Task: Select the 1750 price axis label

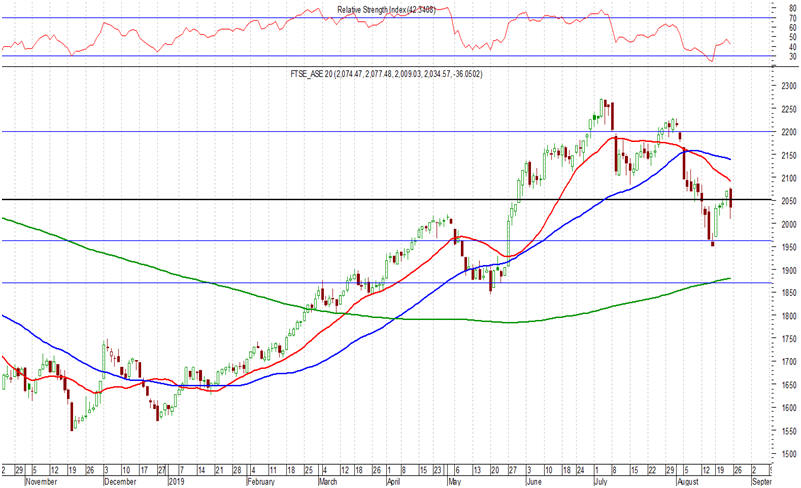Action: [x=789, y=339]
